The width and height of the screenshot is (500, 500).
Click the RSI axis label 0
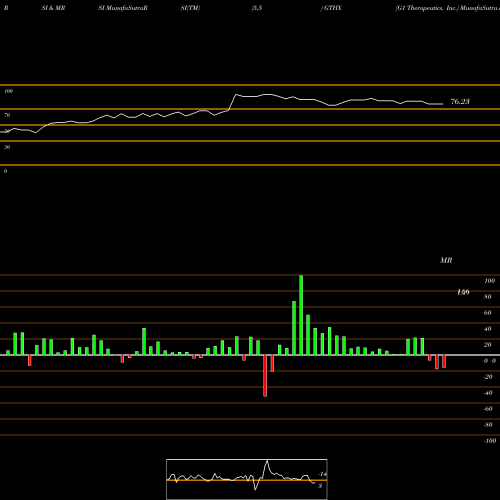click(x=5, y=171)
